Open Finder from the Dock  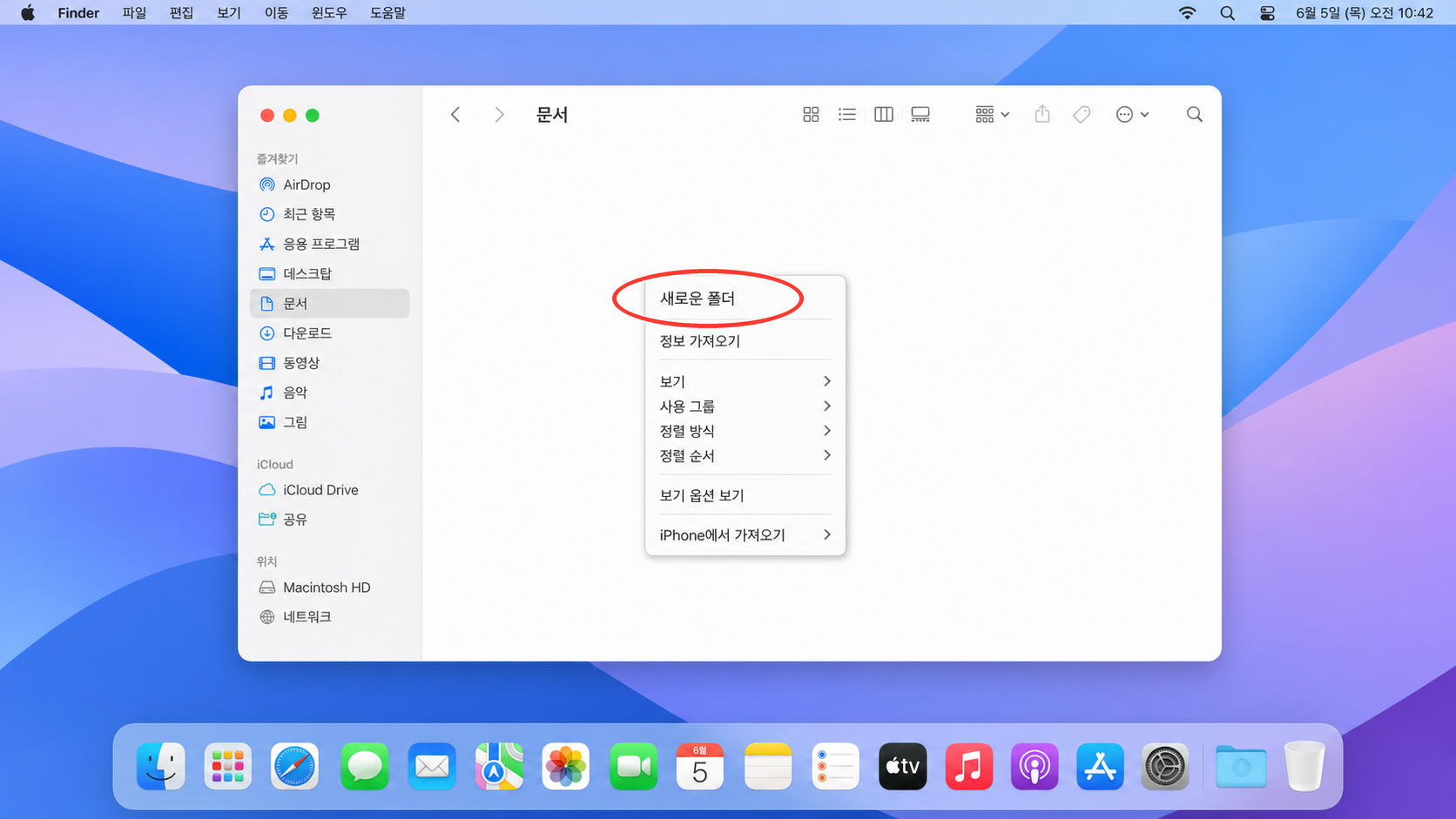point(161,767)
